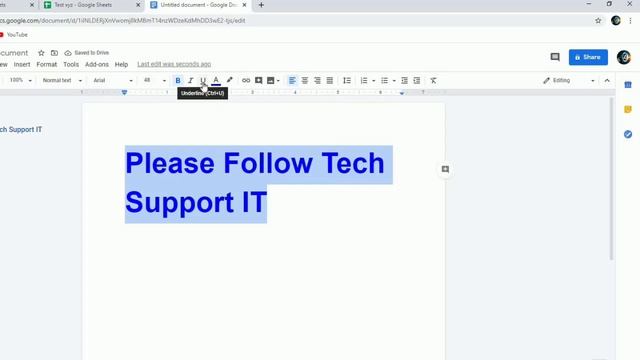640x360 pixels.
Task: Open Normal text style dropdown
Action: click(x=62, y=80)
